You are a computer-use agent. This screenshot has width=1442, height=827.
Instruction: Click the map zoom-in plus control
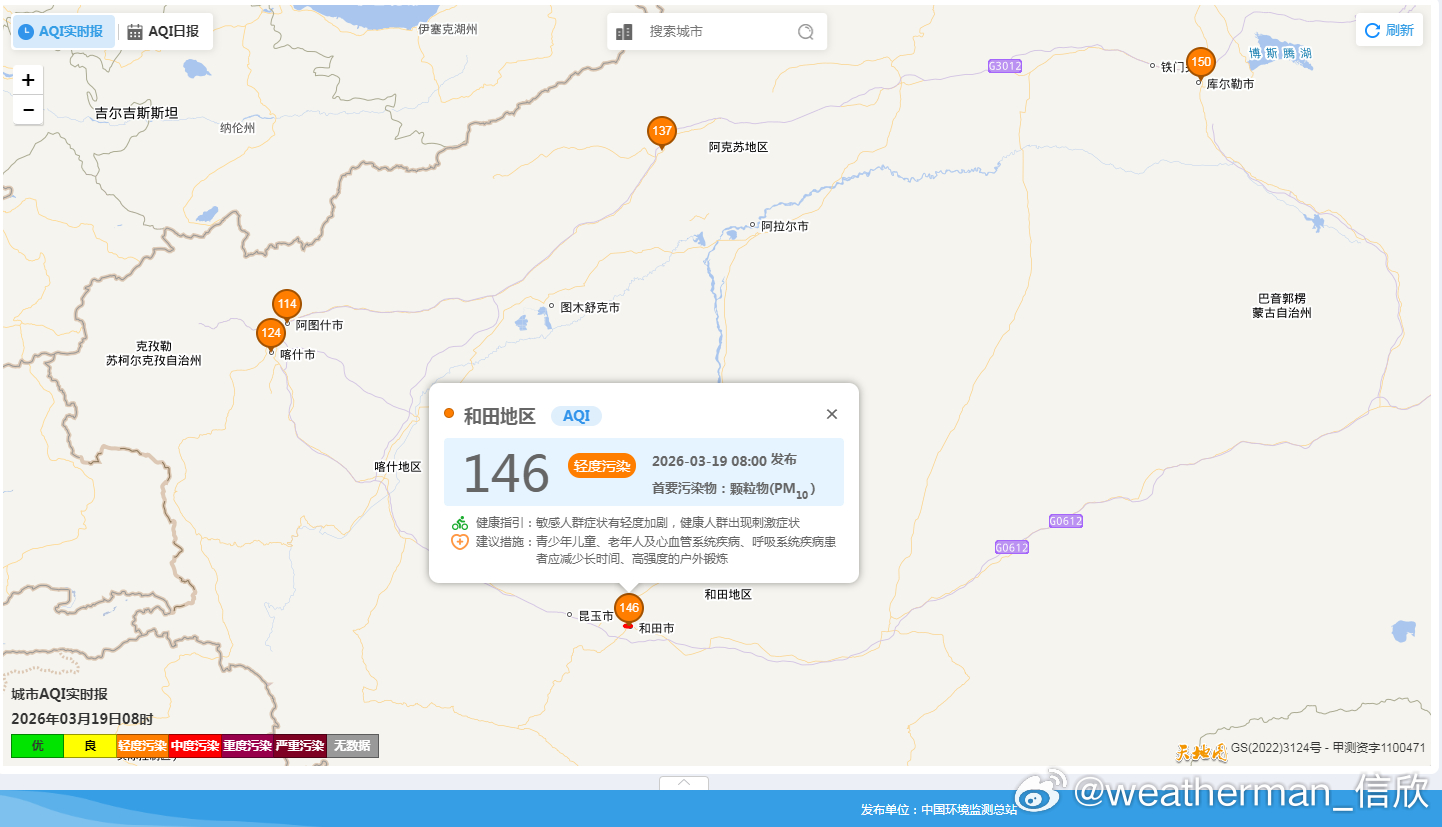click(x=27, y=79)
